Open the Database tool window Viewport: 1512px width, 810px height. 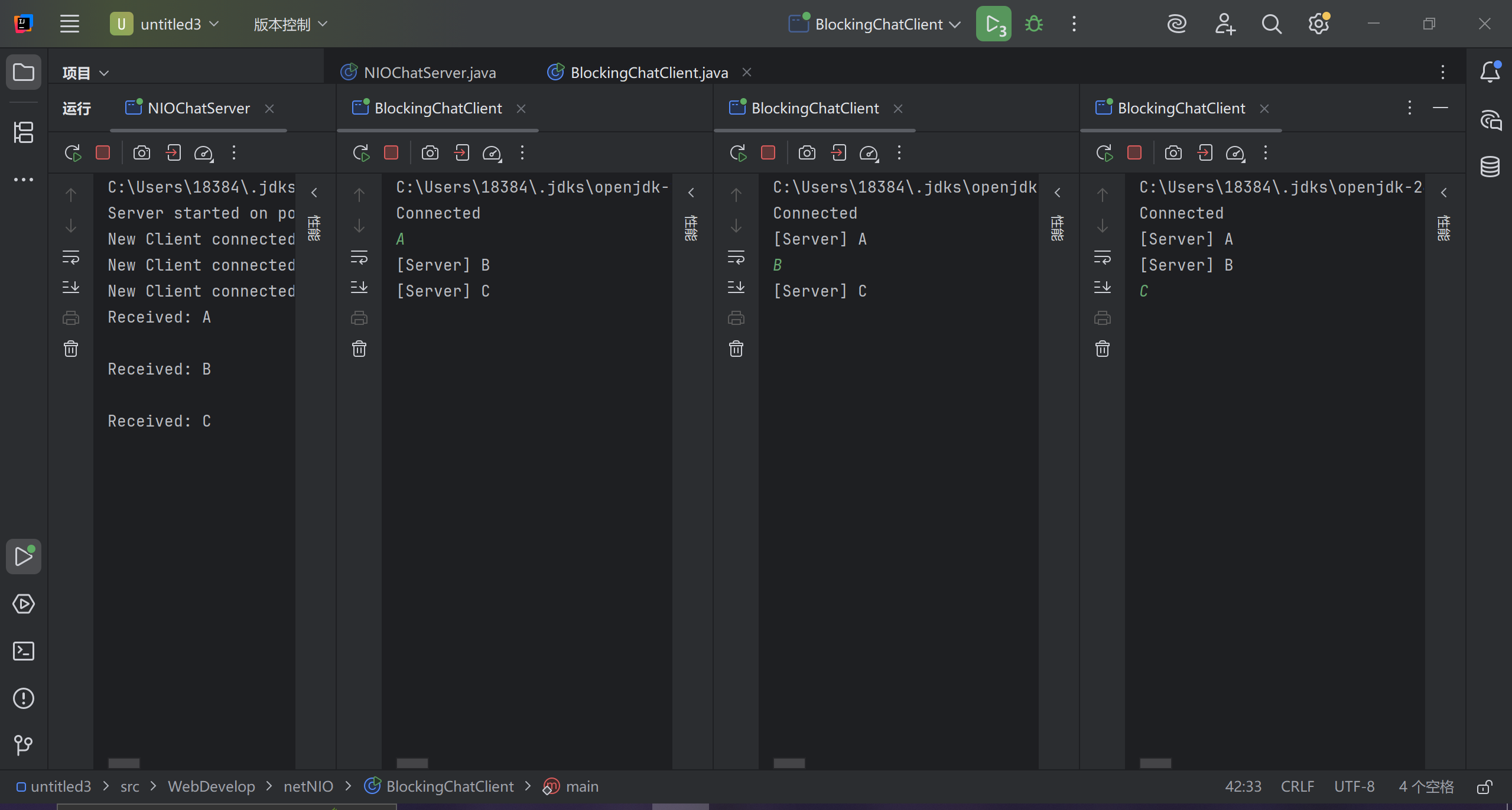pyautogui.click(x=1490, y=167)
